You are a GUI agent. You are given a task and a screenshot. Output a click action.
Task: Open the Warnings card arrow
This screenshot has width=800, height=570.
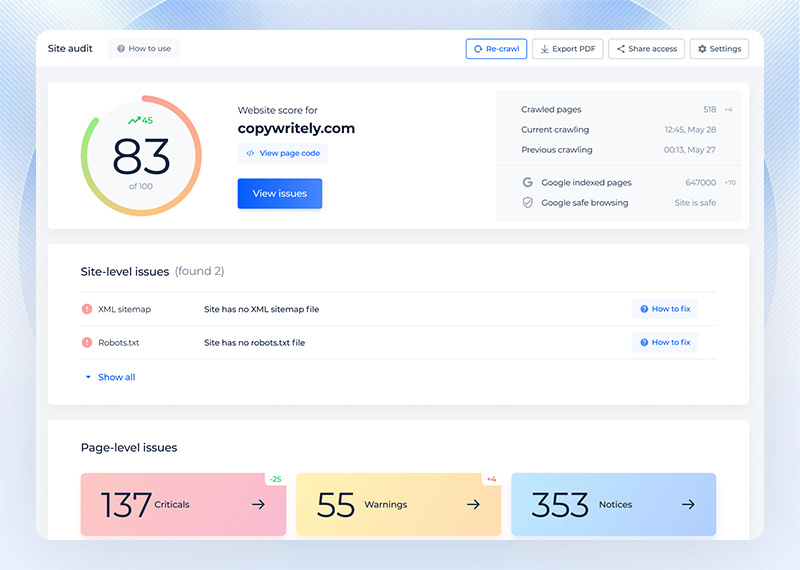click(x=473, y=505)
